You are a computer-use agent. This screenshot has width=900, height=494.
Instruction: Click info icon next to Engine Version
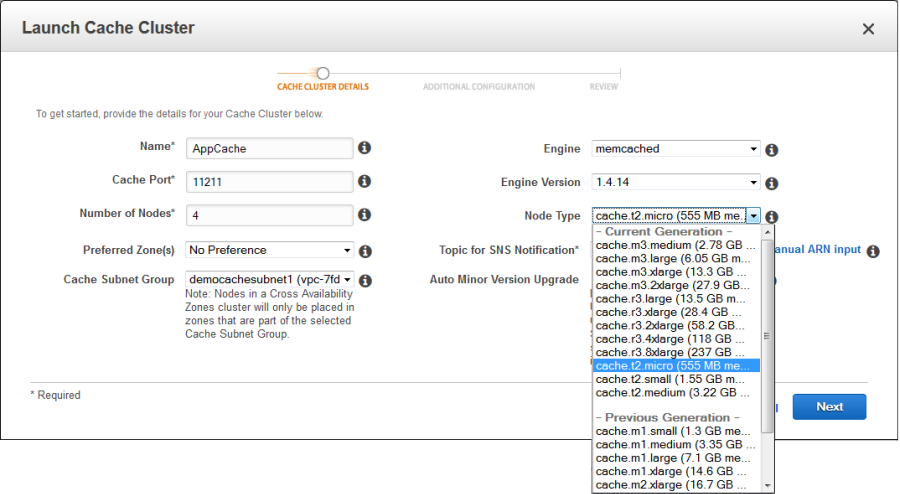coord(772,184)
